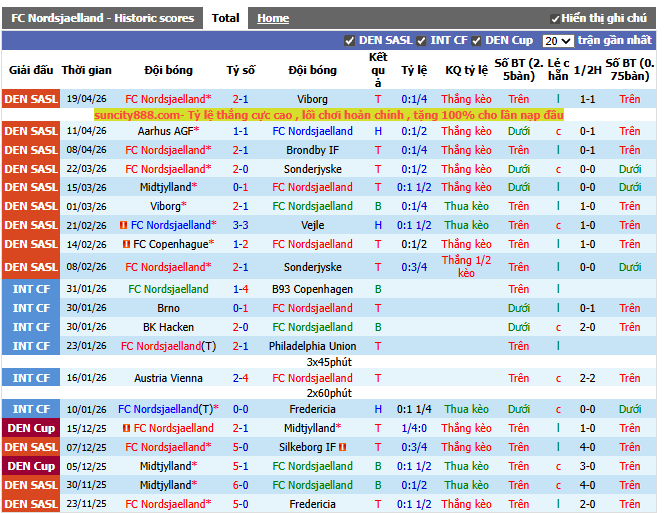This screenshot has height=513, width=665.
Task: Click the DEN Cup badge on 15/12/25 row
Action: (30, 428)
